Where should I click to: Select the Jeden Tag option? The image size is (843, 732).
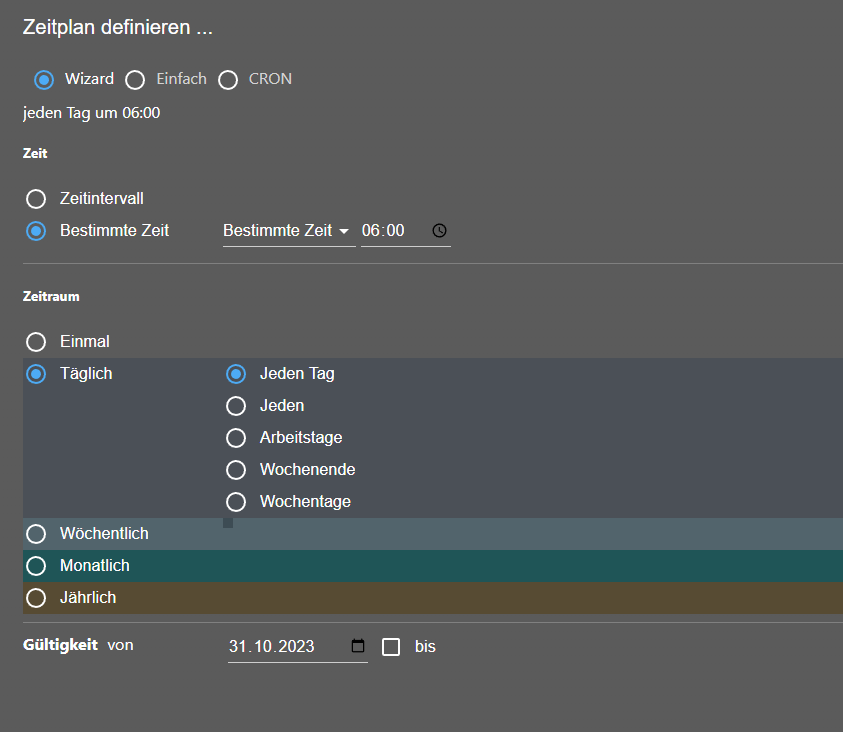(236, 374)
